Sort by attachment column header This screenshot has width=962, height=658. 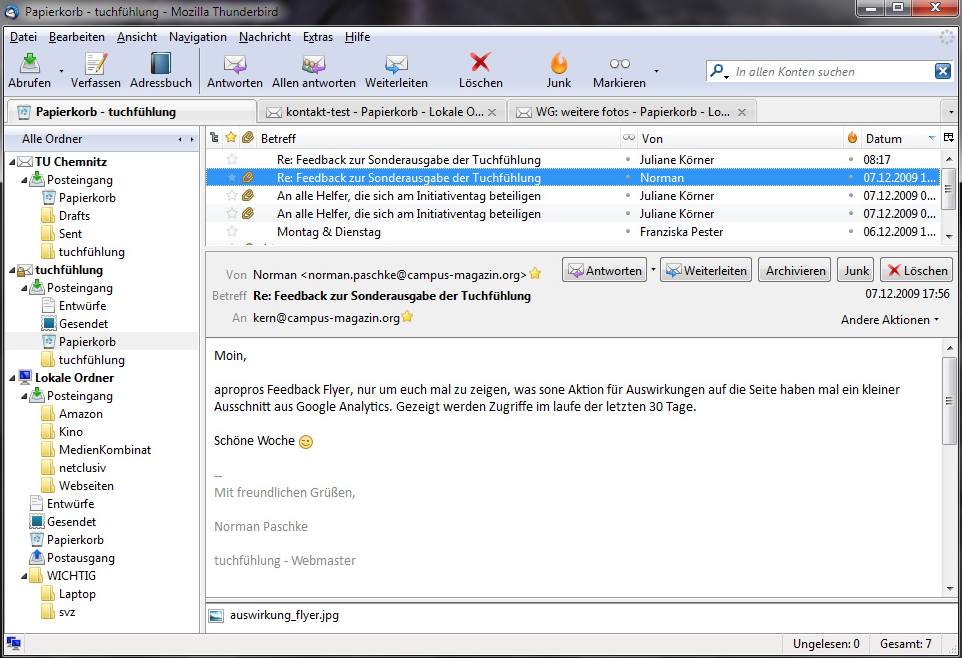coord(248,137)
